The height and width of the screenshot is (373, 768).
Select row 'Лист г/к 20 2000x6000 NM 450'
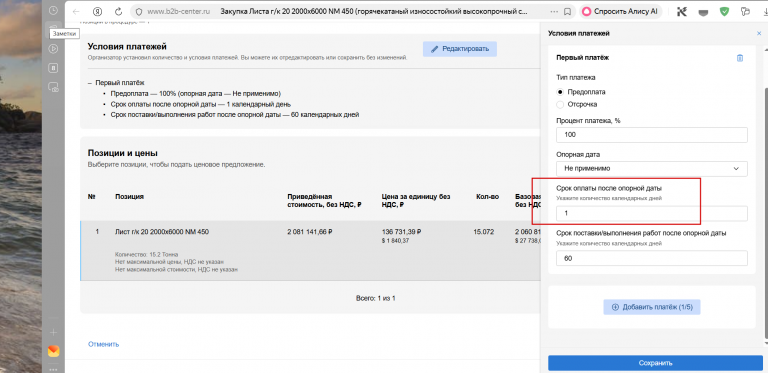(311, 251)
